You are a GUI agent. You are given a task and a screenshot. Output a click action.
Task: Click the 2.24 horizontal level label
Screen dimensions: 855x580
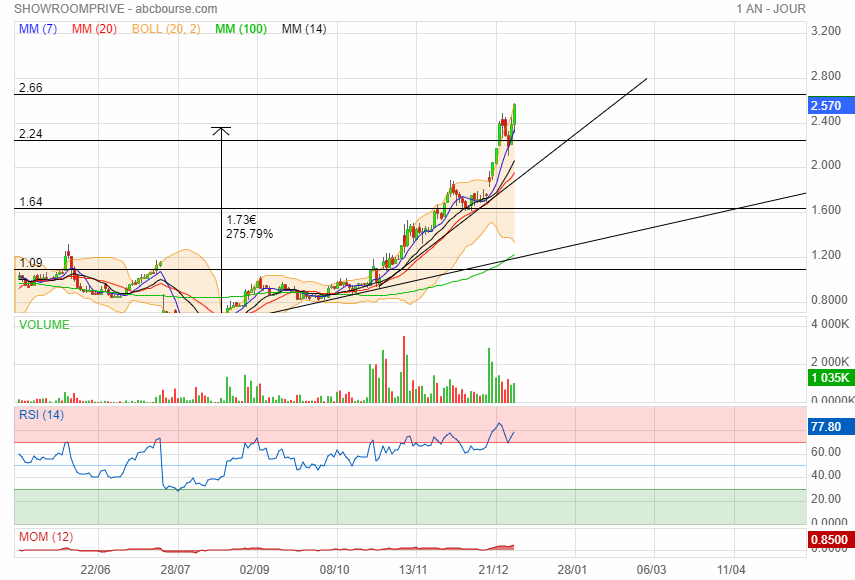coord(31,134)
